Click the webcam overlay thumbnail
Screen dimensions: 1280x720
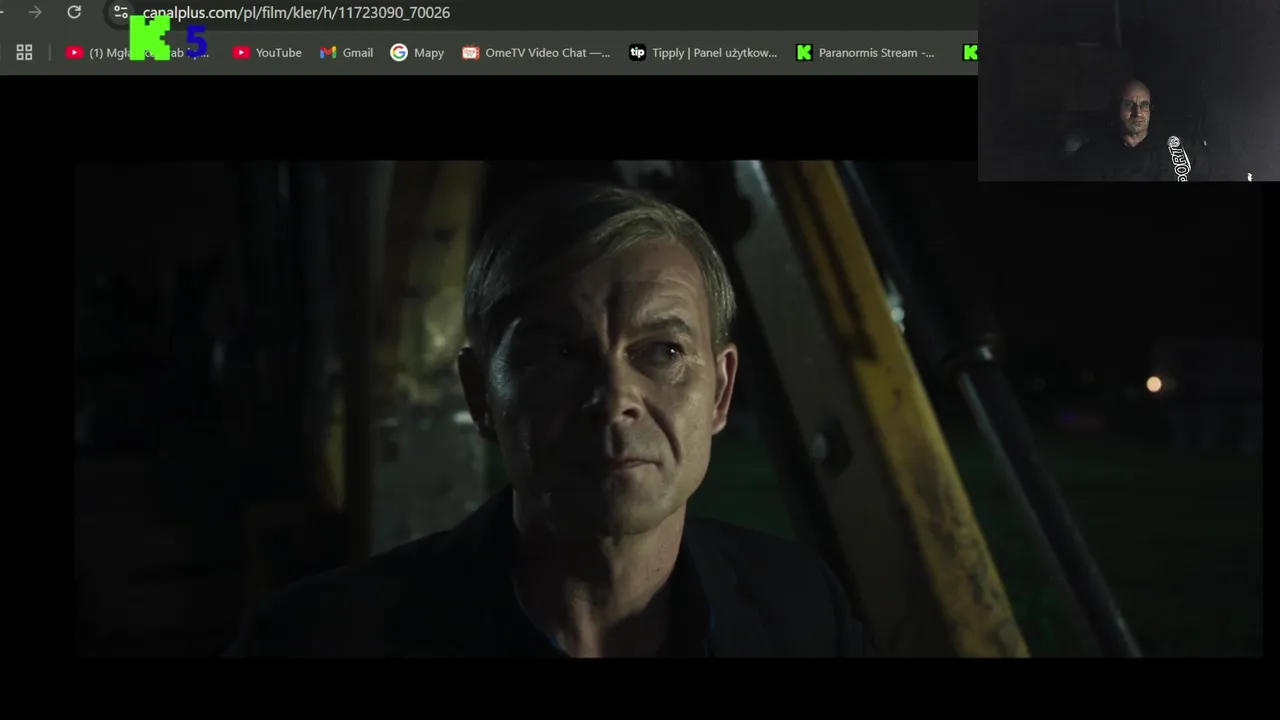pos(1129,90)
